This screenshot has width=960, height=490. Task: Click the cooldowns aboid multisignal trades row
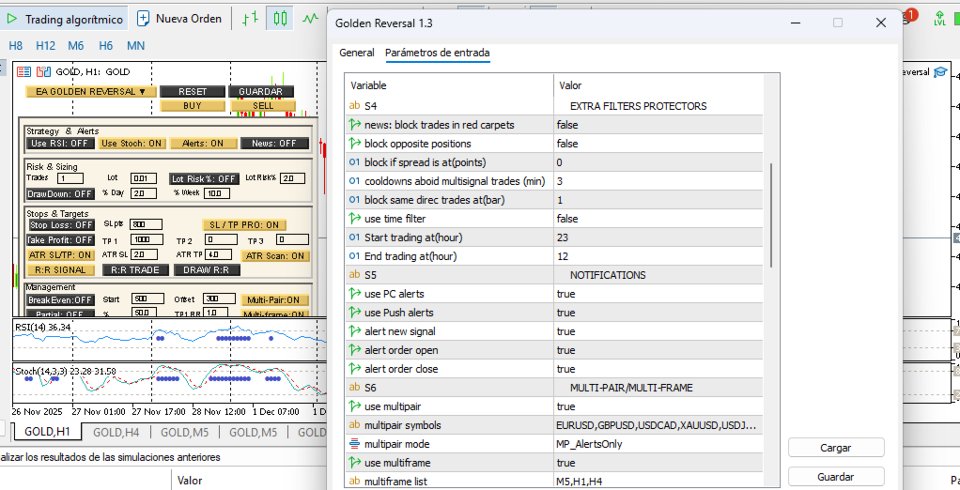click(554, 181)
